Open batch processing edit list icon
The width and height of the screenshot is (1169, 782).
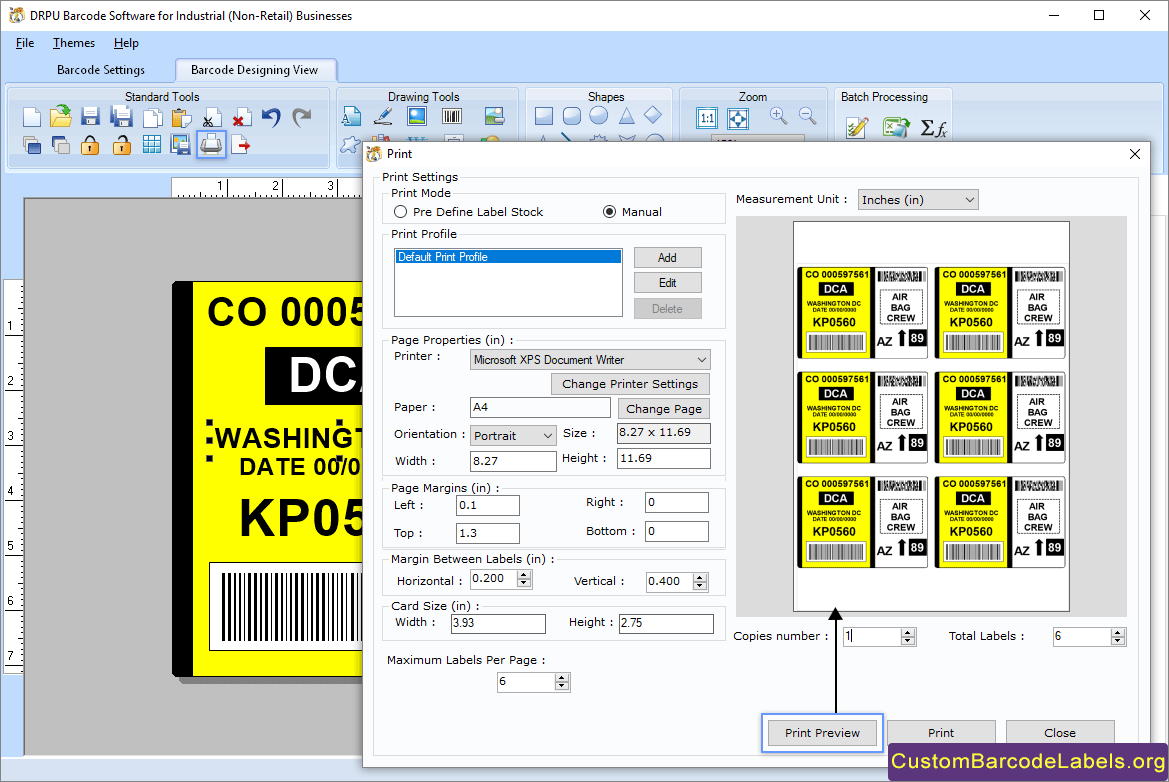(x=857, y=127)
